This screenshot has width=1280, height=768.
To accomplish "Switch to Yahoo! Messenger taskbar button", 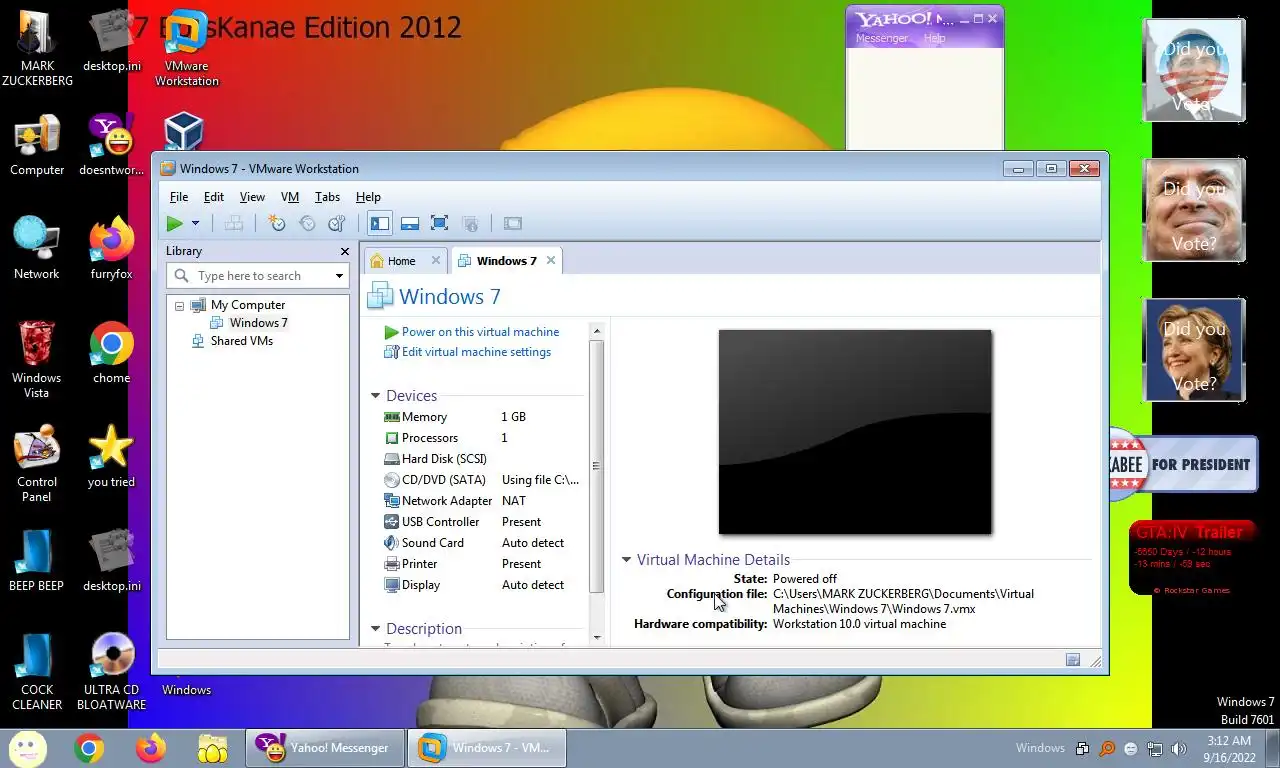I will click(325, 748).
